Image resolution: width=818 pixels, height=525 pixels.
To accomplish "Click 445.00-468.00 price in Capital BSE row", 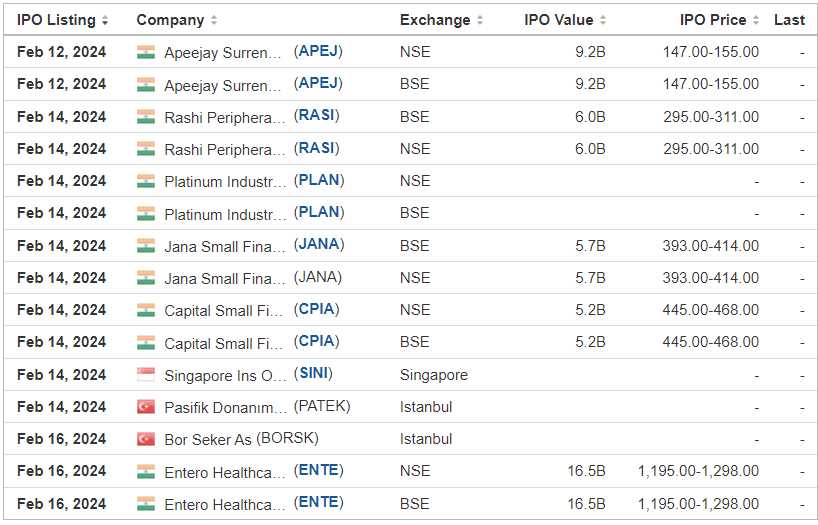I will [711, 342].
